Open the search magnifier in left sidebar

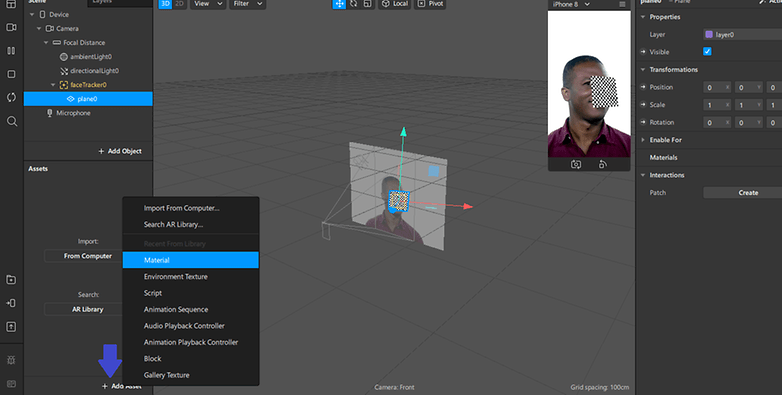(x=11, y=121)
